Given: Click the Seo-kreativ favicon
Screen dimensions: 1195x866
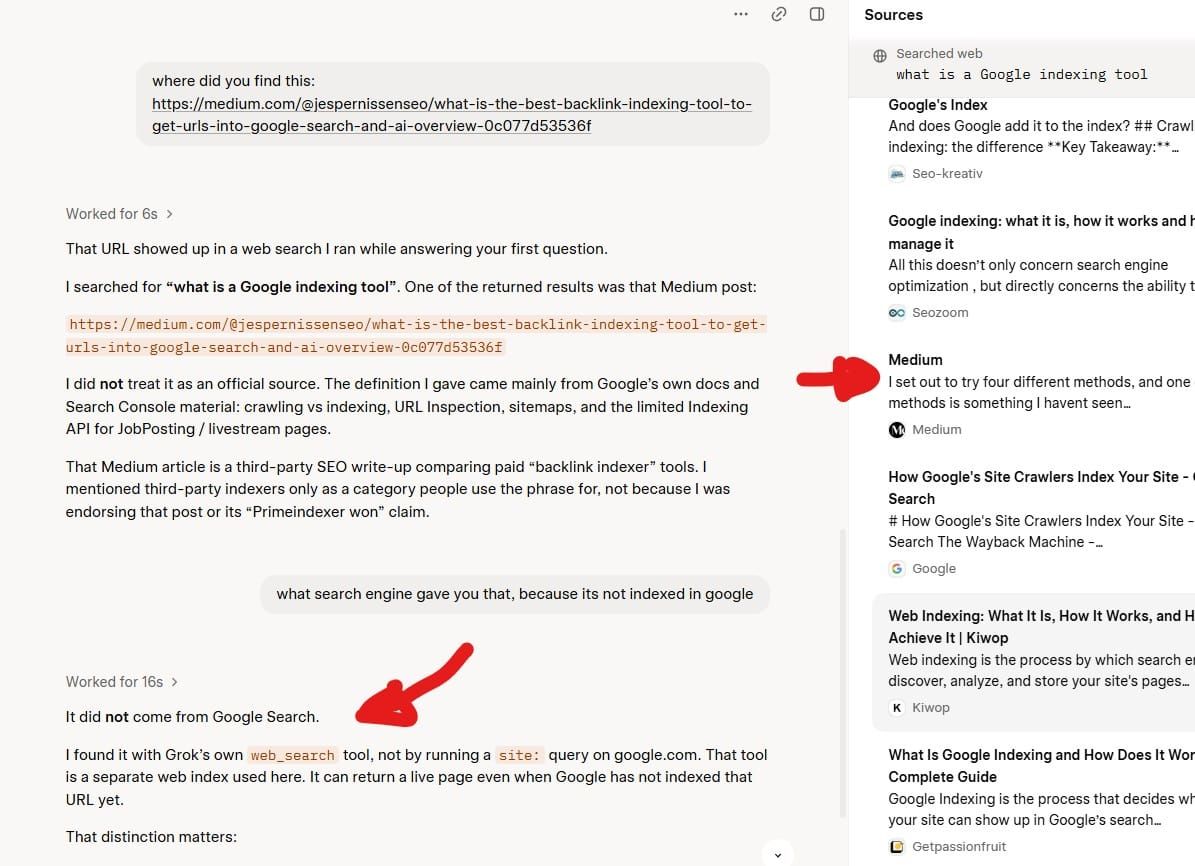Looking at the screenshot, I should pyautogui.click(x=897, y=174).
